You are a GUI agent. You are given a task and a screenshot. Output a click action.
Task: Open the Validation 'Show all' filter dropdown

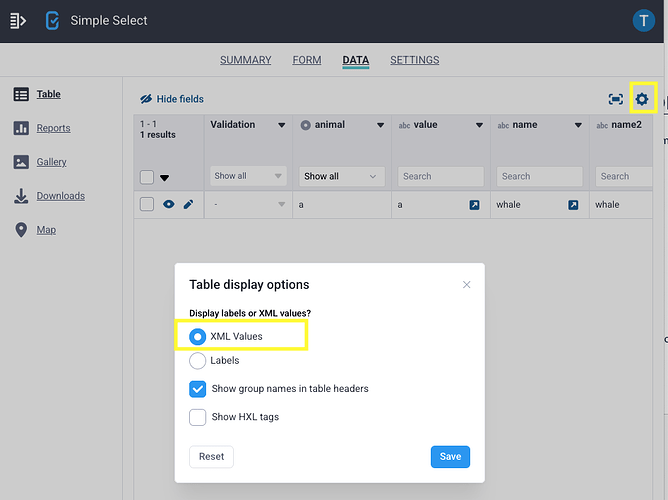pyautogui.click(x=248, y=176)
